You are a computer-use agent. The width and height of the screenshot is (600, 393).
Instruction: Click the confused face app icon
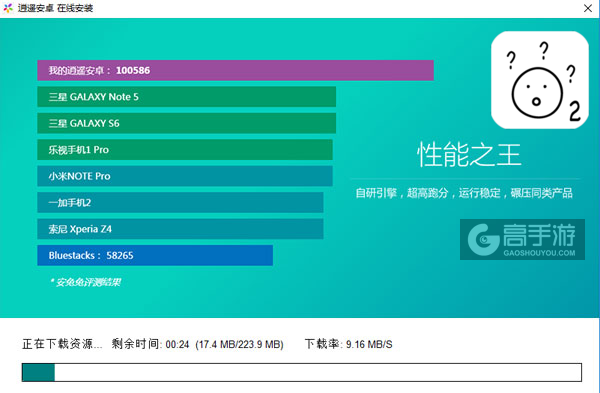tap(540, 80)
